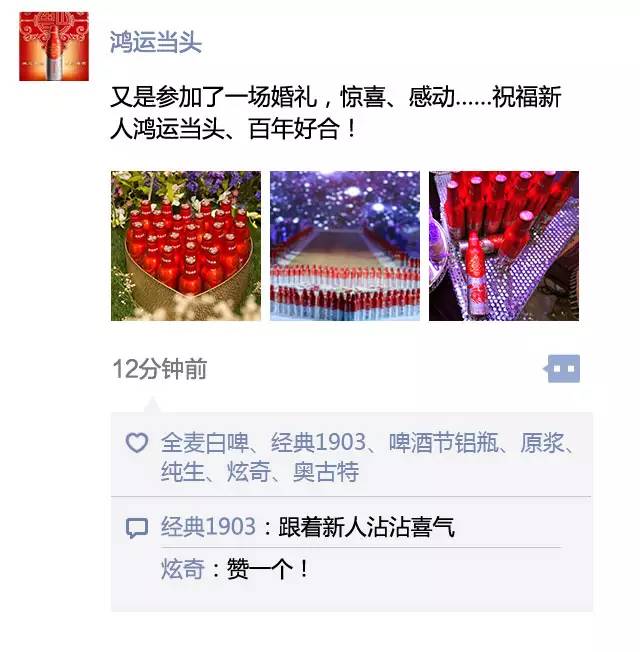Open 奥古特 in the likes list
Image resolution: width=640 pixels, height=652 pixels.
[x=326, y=472]
